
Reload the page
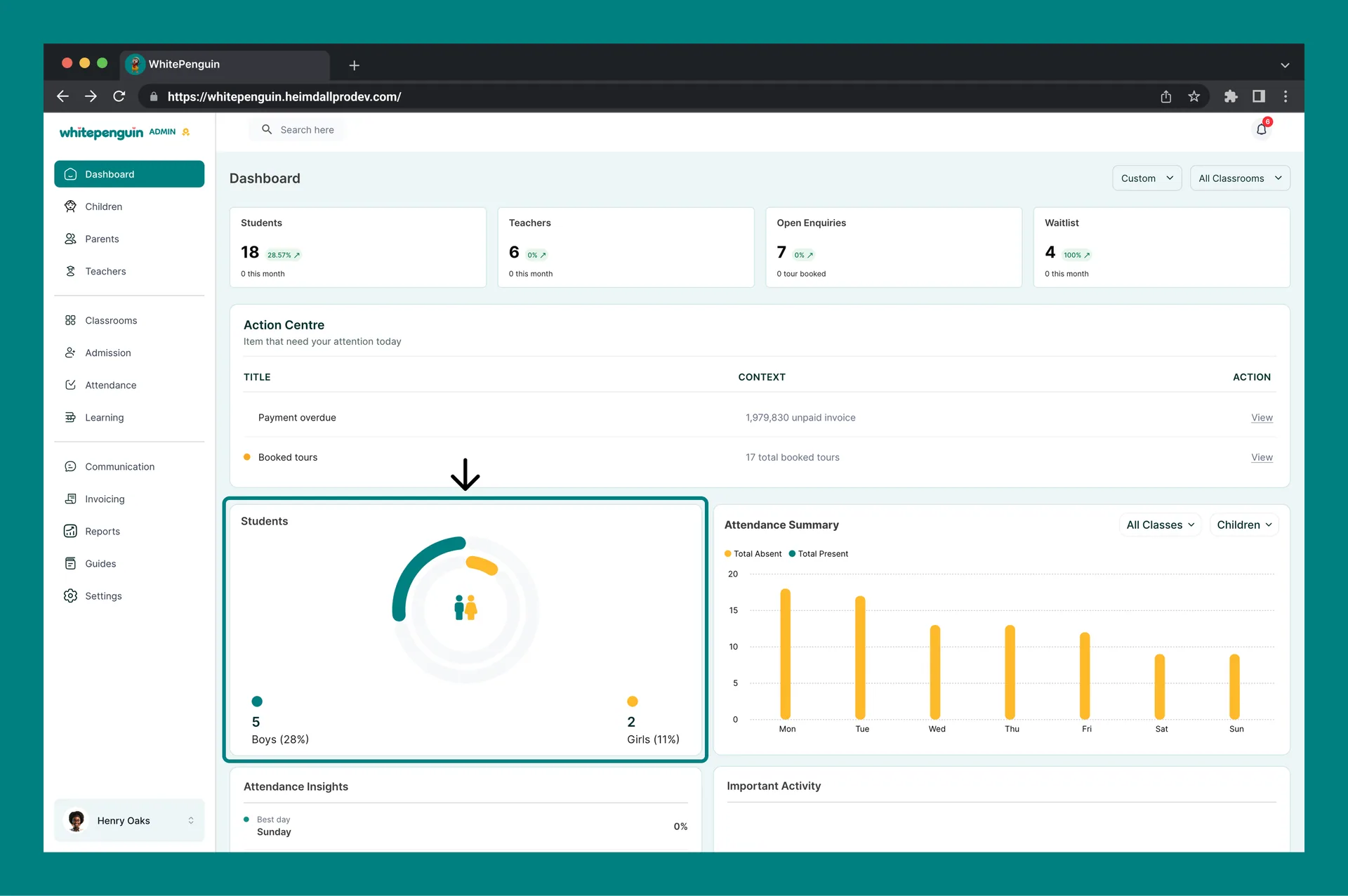point(119,96)
